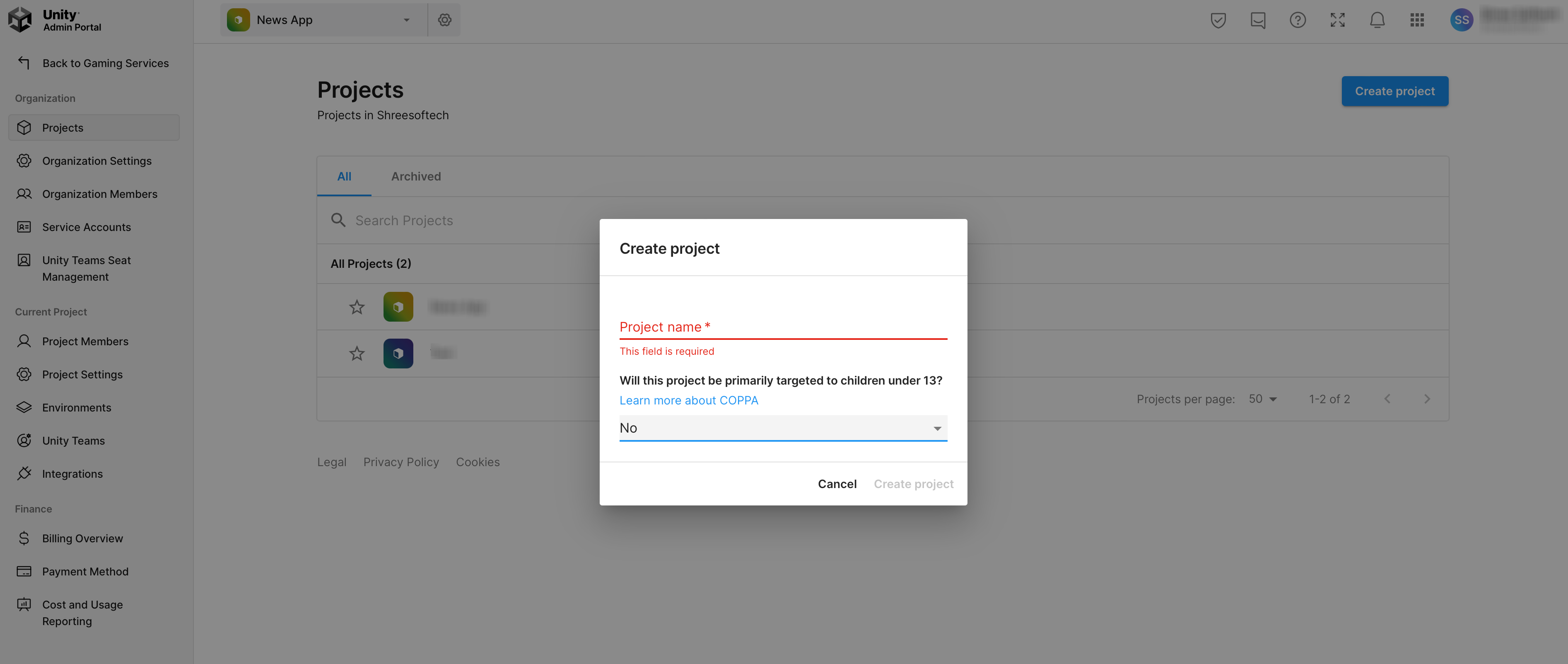Screen dimensions: 1568x664
Task: Open the Learn more about COPPA link
Action: pos(688,400)
